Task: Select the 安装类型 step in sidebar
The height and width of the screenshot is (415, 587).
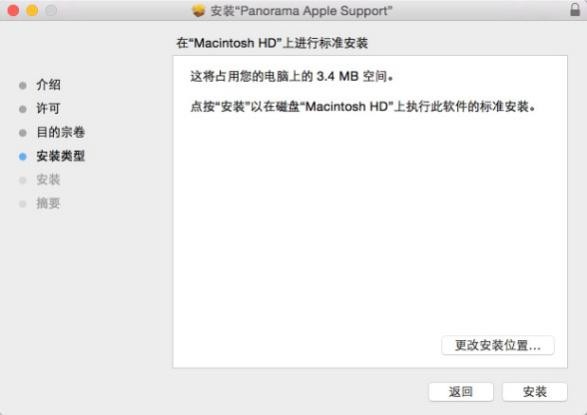Action: [x=61, y=156]
